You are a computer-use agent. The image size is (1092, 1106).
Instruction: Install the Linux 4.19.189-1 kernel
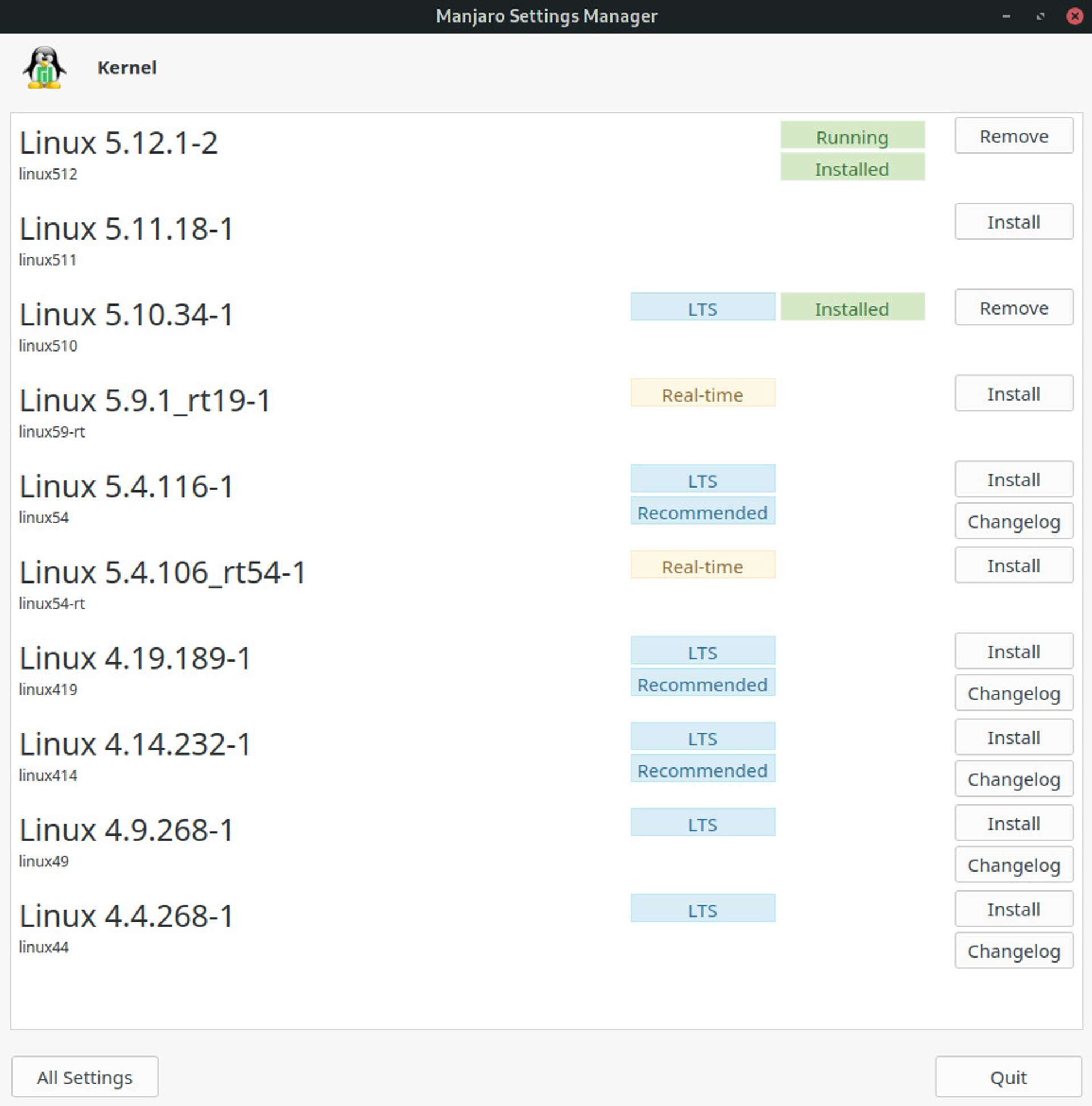(x=1014, y=651)
